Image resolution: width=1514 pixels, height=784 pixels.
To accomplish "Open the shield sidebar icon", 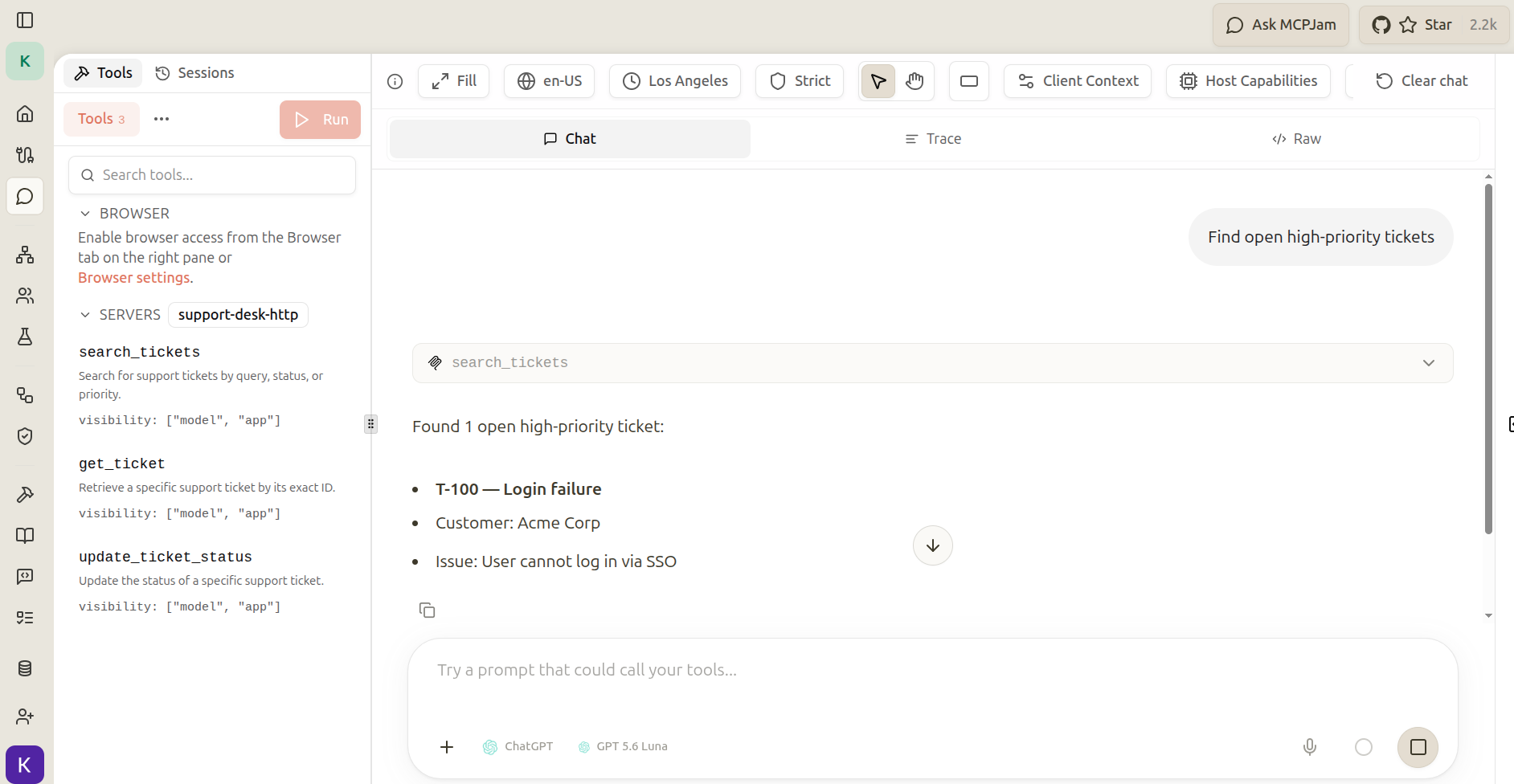I will pos(25,436).
